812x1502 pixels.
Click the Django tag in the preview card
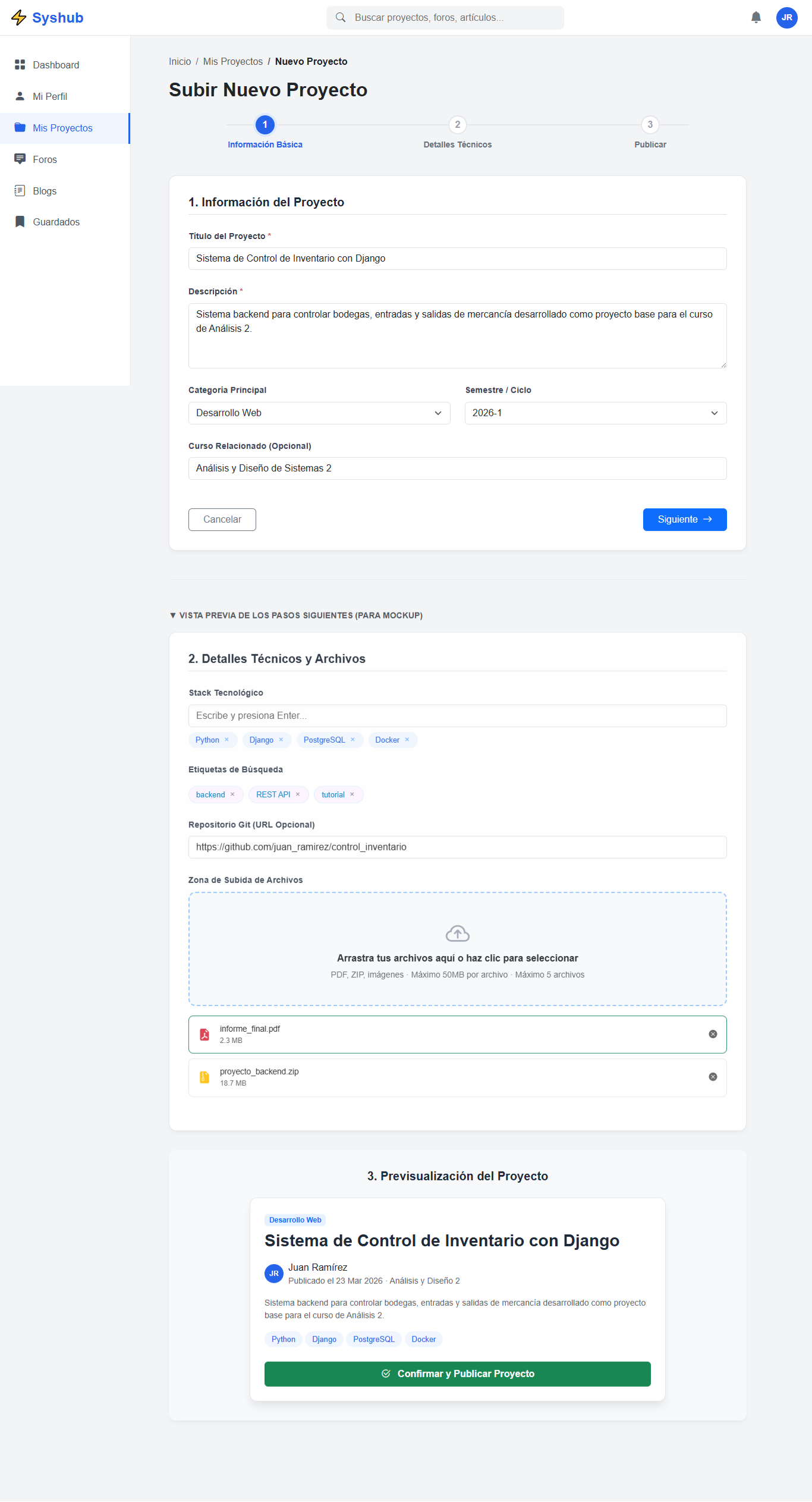[x=325, y=1340]
